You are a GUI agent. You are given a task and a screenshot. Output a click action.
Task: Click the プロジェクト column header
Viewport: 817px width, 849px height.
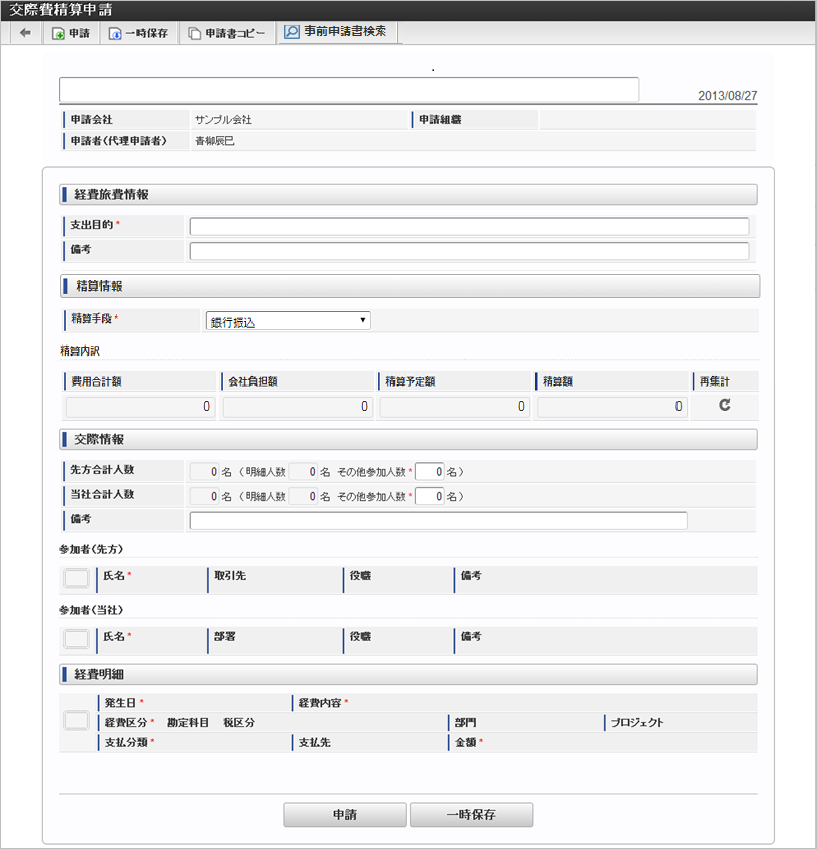click(x=637, y=722)
